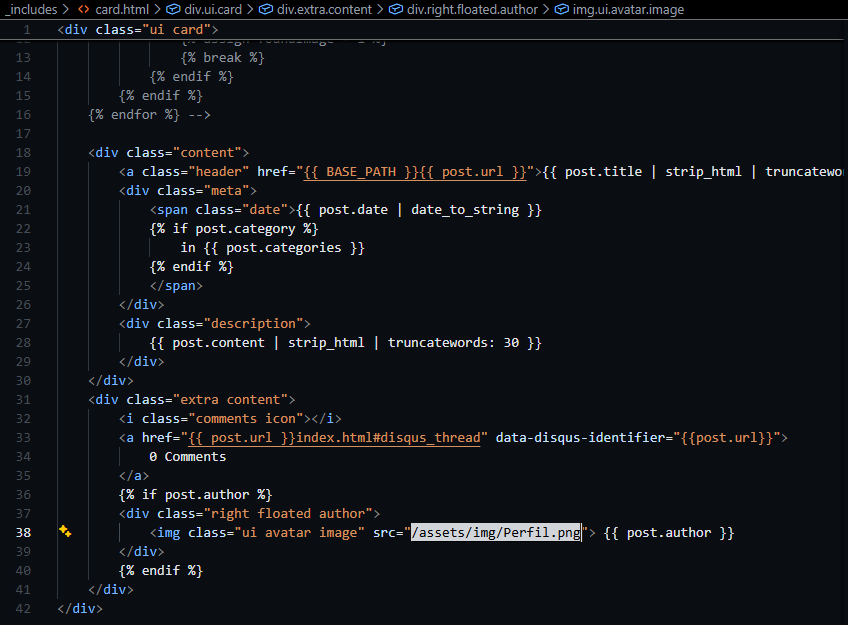
Task: Click line number 31 in the gutter
Action: (24, 399)
